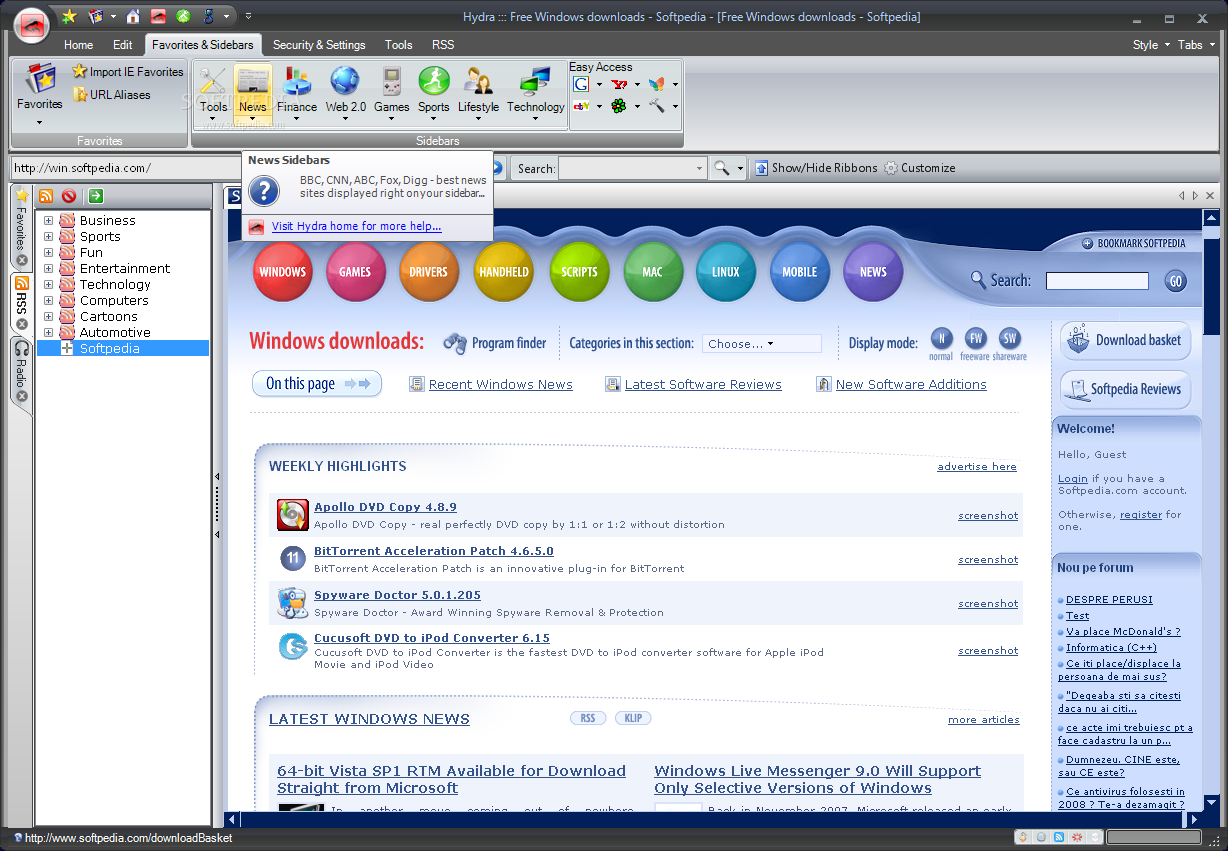Expand the Automotive feed folder
Screen dimensions: 1228x851
pos(48,333)
